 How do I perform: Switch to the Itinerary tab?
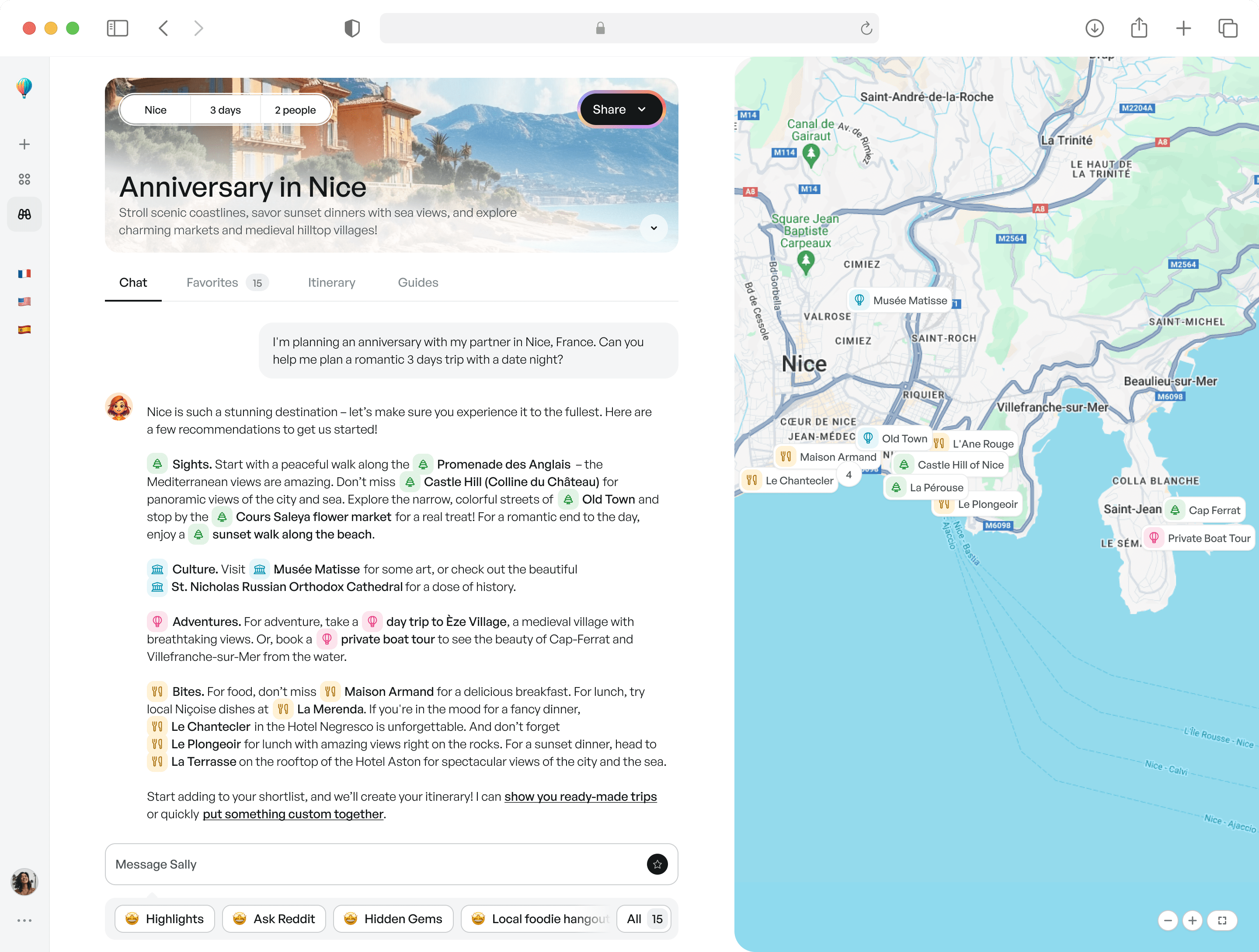[331, 282]
